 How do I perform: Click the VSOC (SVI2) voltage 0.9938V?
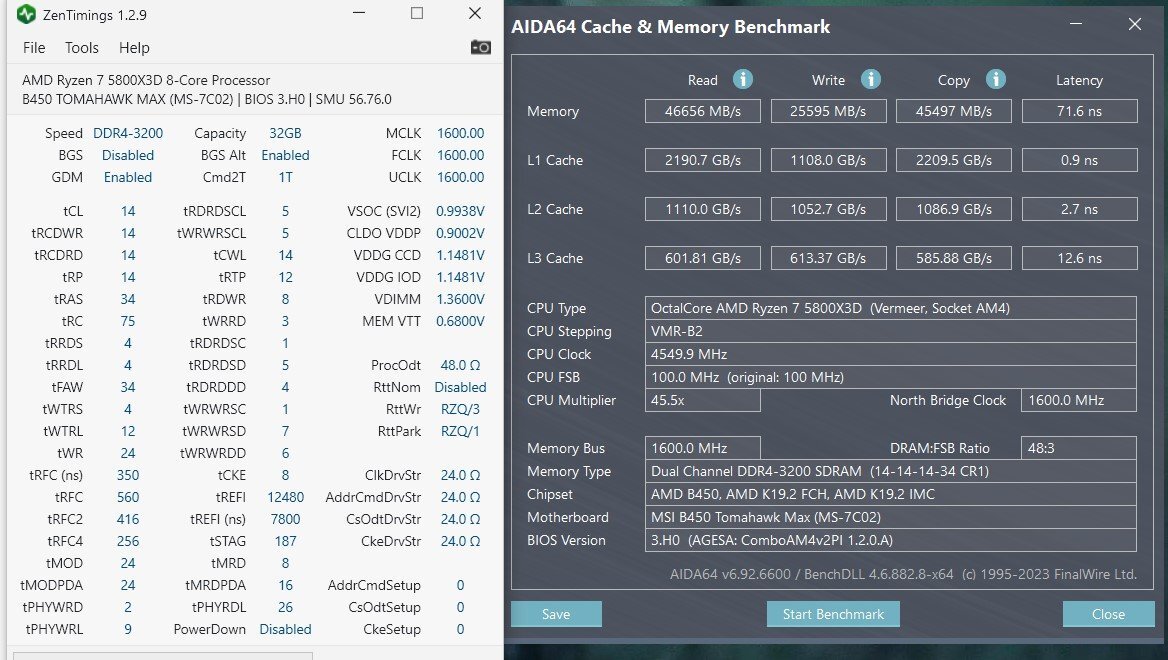click(460, 212)
